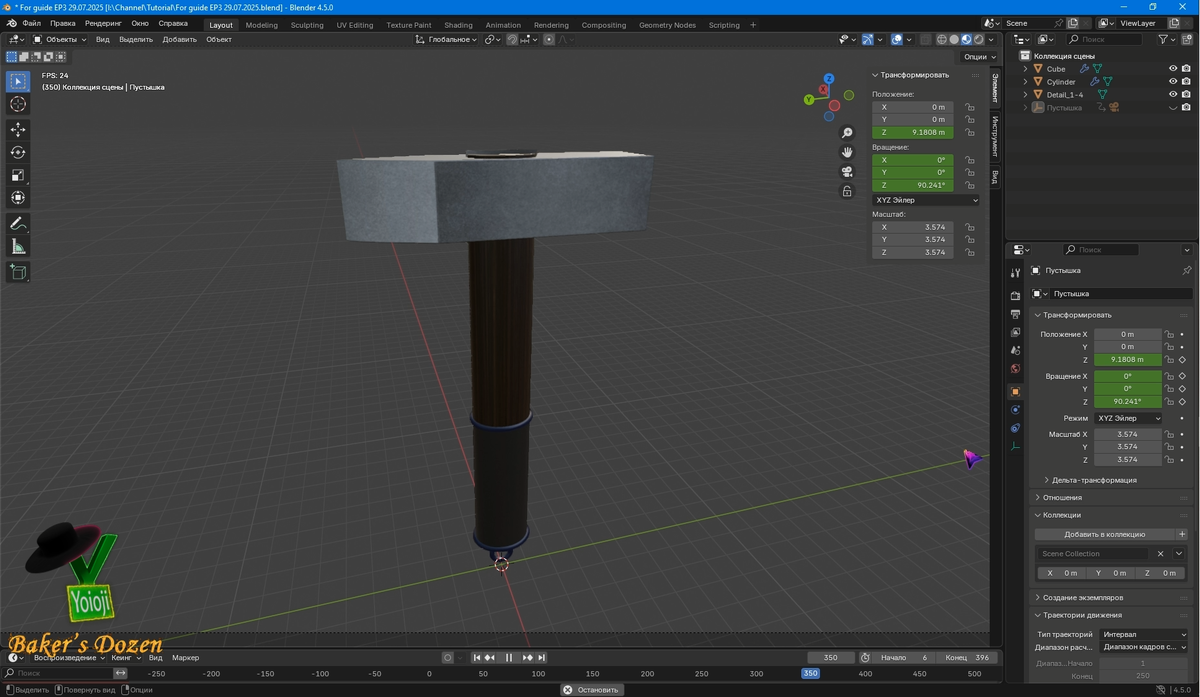The width and height of the screenshot is (1200, 697).
Task: Toggle camera view in the viewport
Action: coord(847,172)
